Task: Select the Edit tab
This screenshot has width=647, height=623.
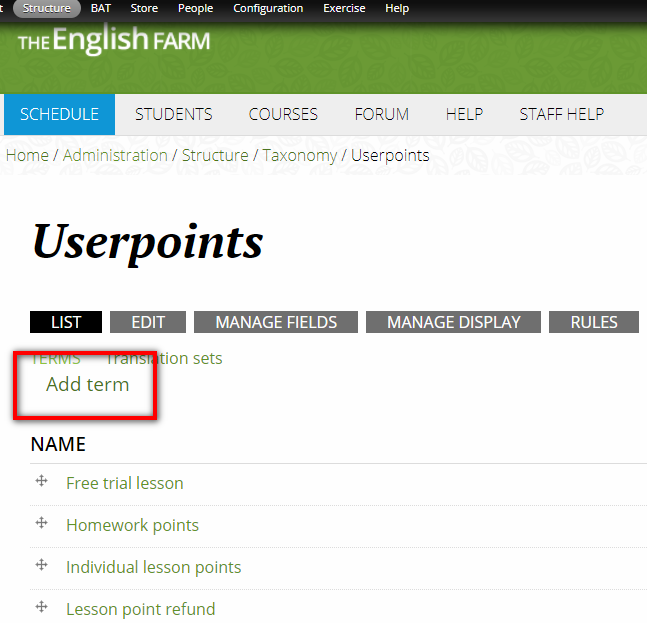Action: (x=148, y=322)
